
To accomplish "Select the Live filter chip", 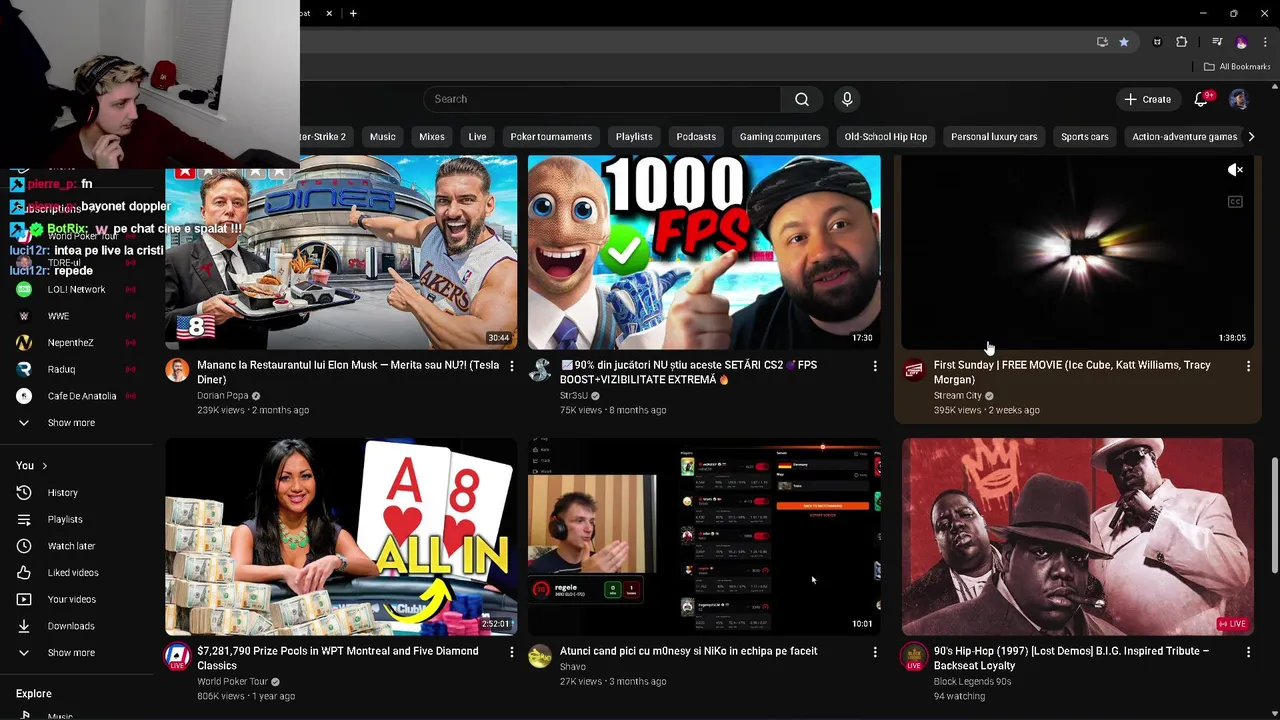I will [477, 137].
